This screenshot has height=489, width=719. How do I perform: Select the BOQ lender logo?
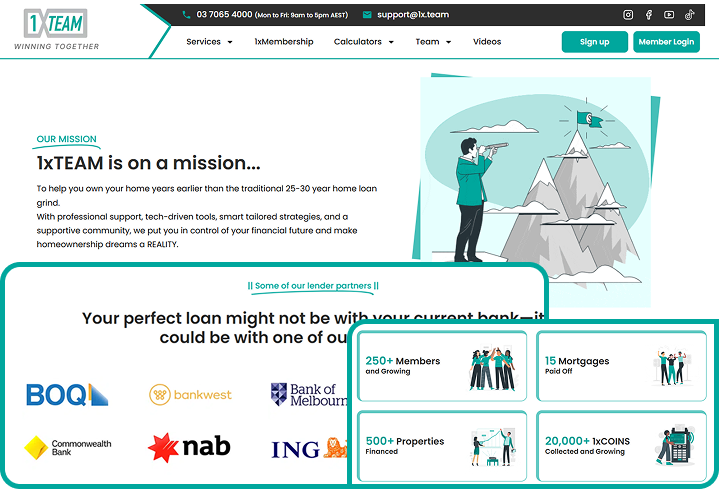tap(67, 394)
